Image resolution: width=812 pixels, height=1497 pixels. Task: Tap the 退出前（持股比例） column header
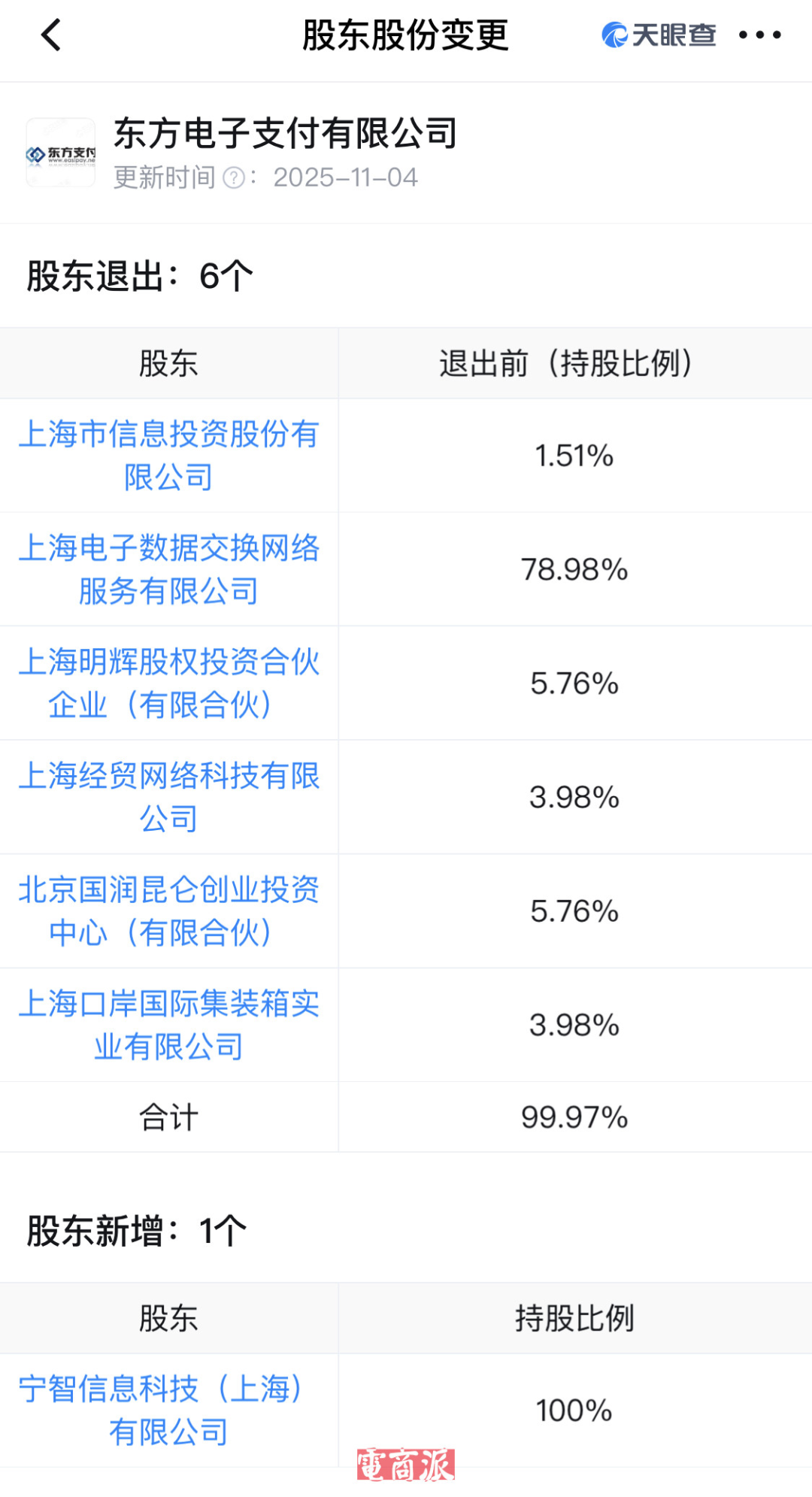tap(574, 364)
